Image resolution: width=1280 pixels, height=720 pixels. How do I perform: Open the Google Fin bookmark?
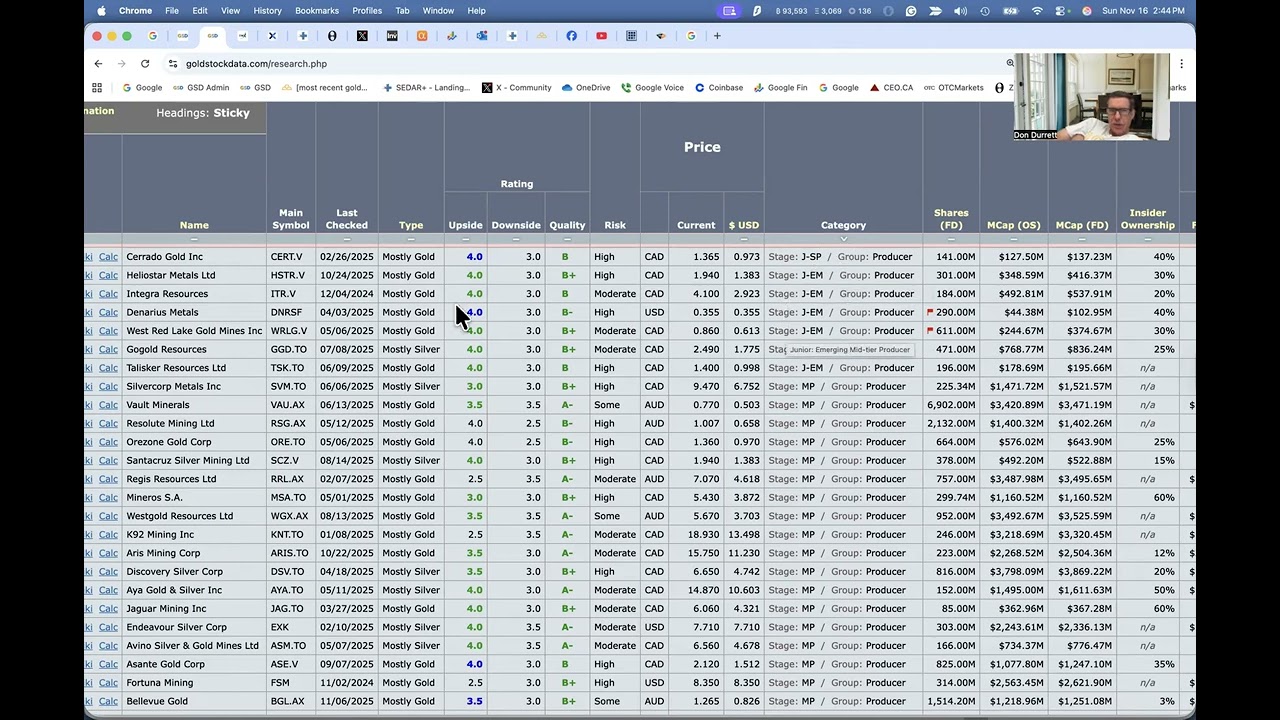780,88
